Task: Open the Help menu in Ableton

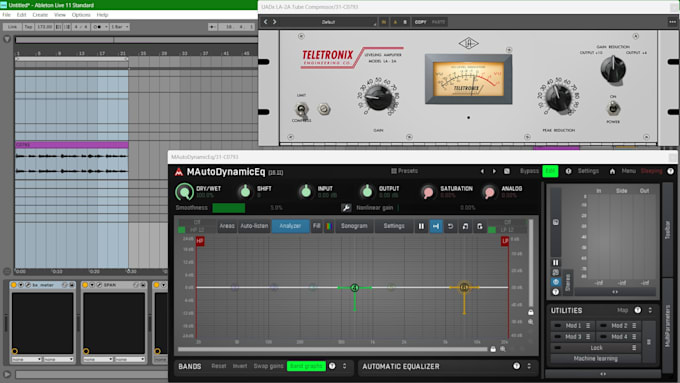Action: 102,15
